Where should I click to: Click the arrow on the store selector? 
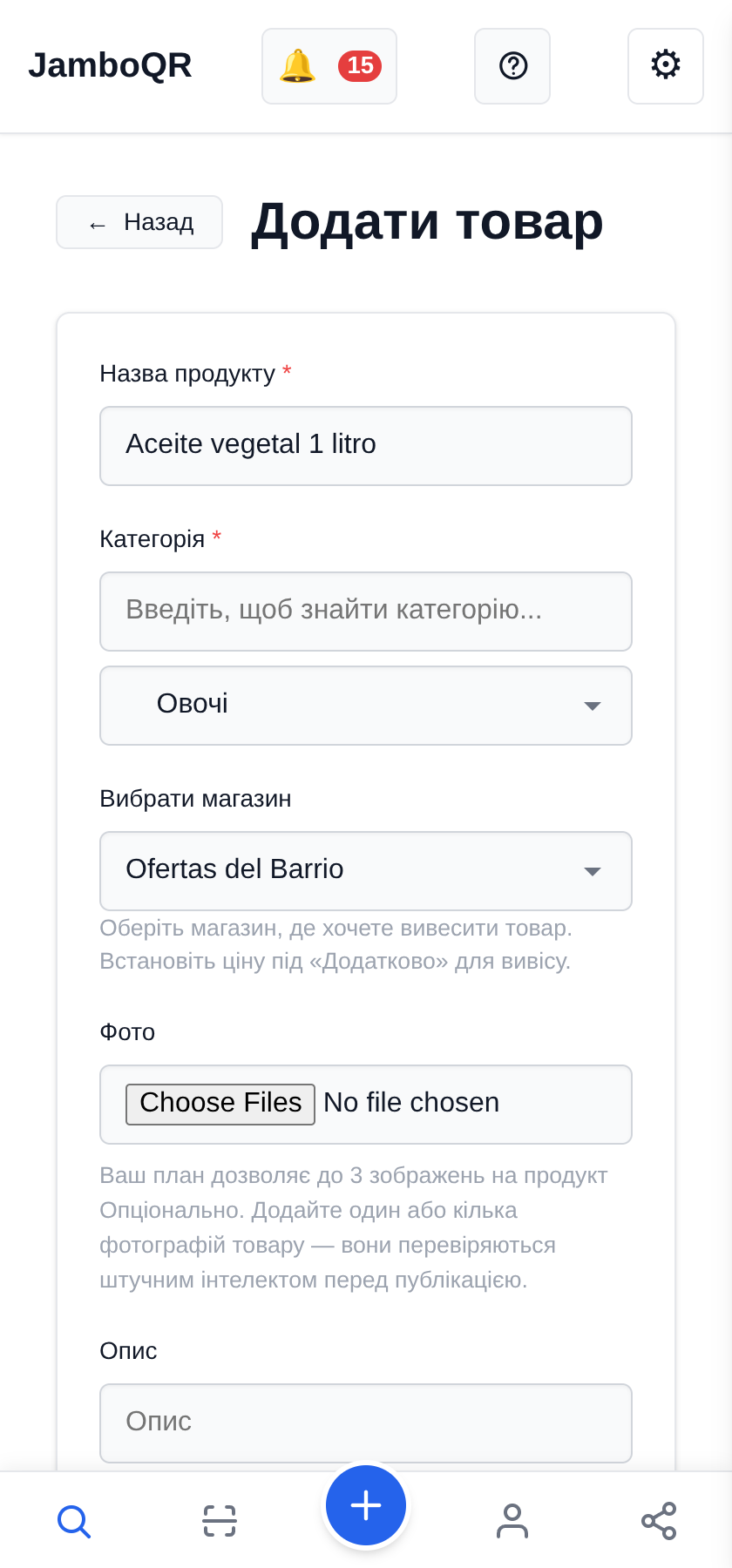pyautogui.click(x=593, y=871)
